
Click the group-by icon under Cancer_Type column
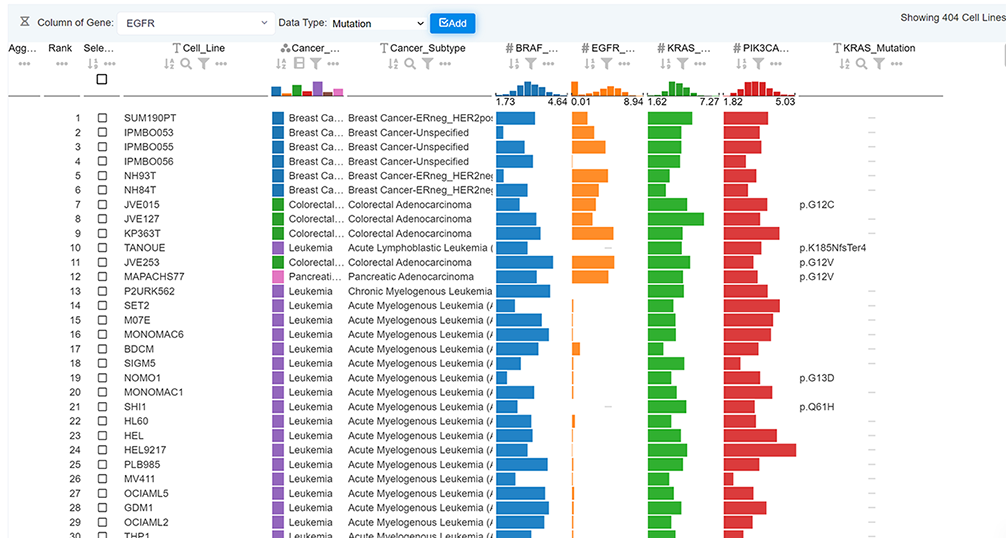point(299,64)
